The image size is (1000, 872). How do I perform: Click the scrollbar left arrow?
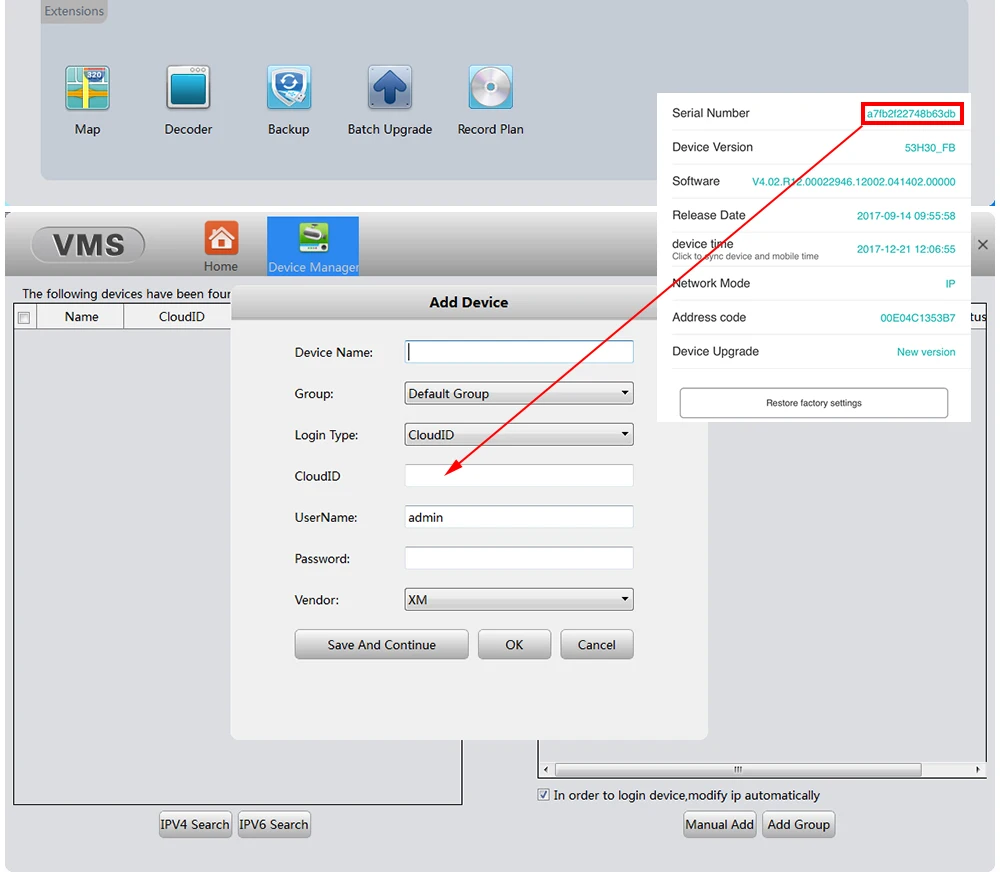pyautogui.click(x=546, y=769)
